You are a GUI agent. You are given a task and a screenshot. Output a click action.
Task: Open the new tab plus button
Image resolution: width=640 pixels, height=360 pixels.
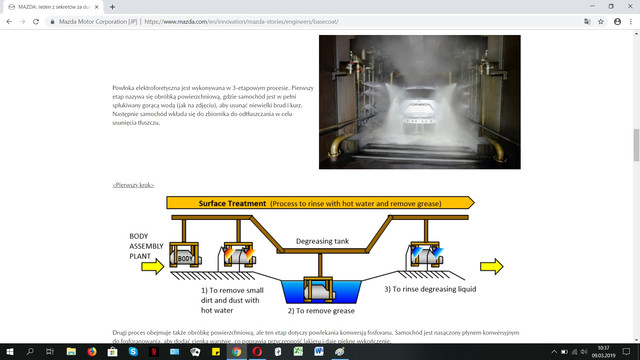(112, 7)
